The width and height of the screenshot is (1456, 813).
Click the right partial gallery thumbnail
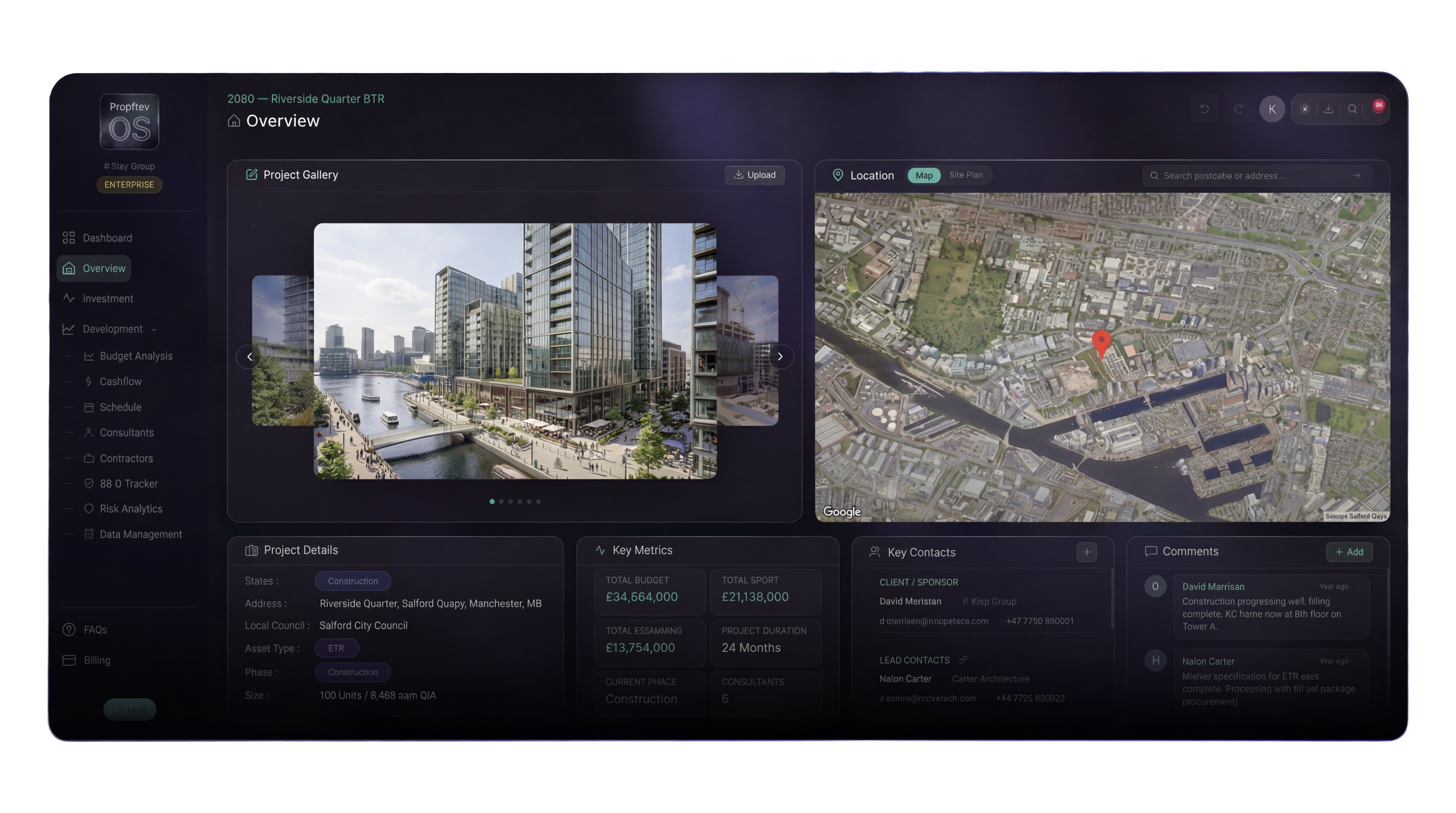[x=747, y=351]
